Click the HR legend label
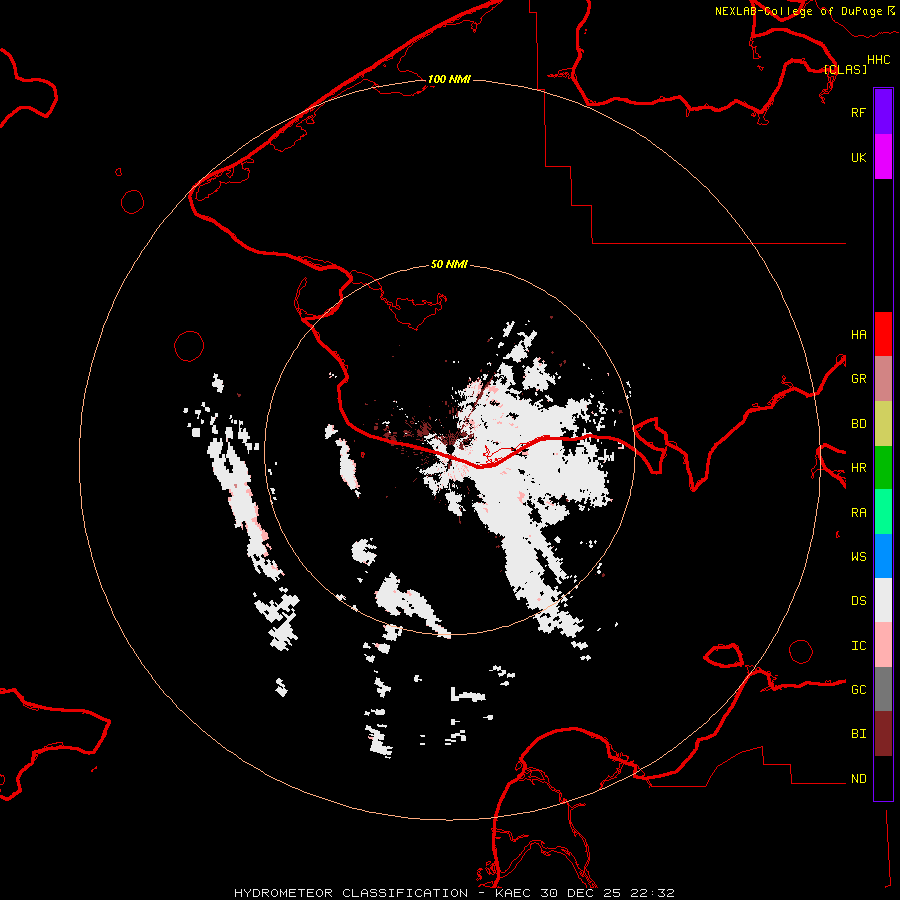The height and width of the screenshot is (900, 900). coord(858,467)
